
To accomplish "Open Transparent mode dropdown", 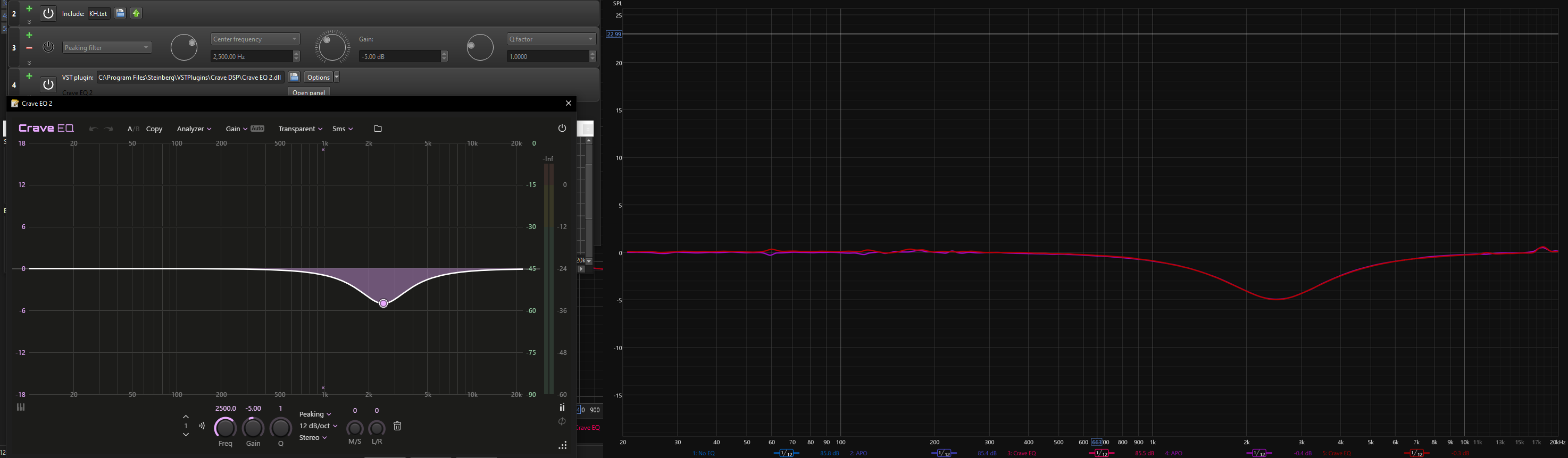I will click(x=300, y=129).
